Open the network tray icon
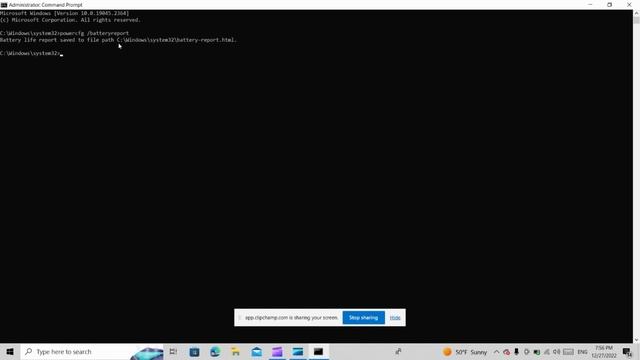Viewport: 640px width, 360px height. click(547, 352)
